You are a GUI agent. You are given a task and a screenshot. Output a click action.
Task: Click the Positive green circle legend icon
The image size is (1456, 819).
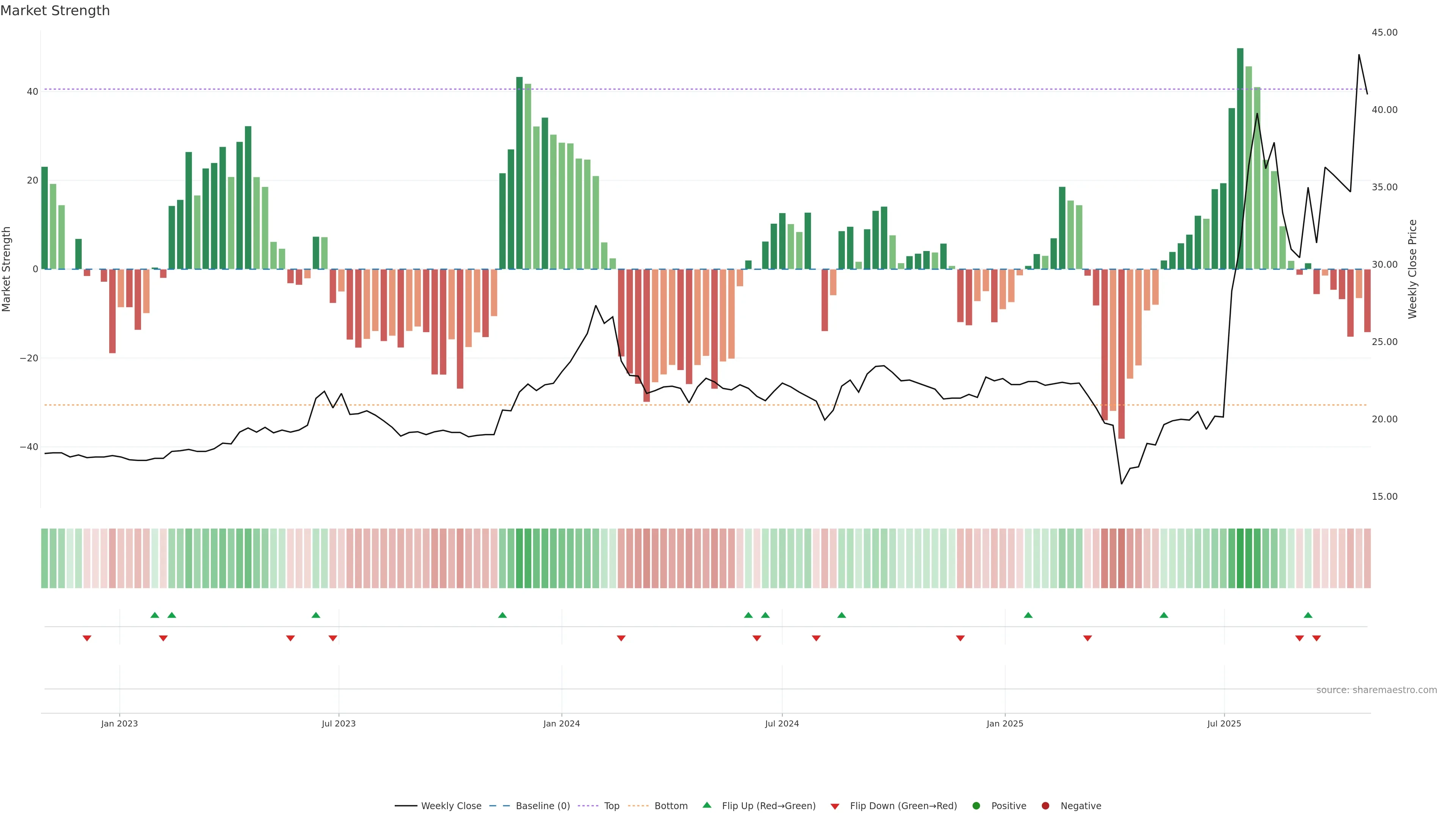click(976, 805)
